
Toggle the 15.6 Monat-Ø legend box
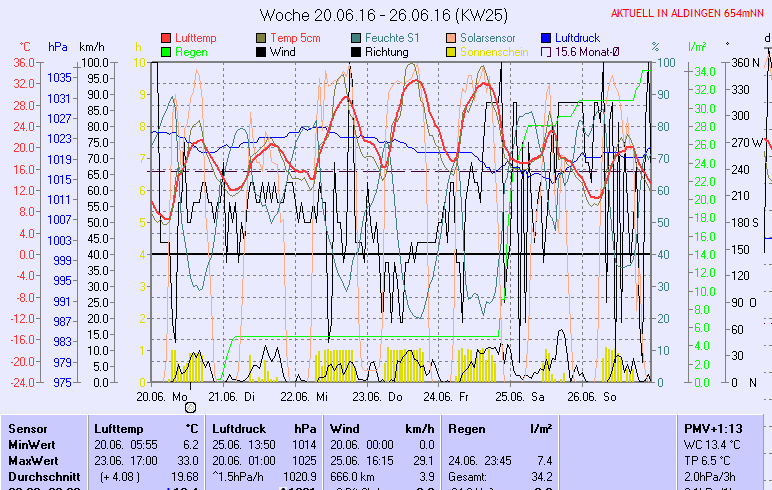point(547,52)
